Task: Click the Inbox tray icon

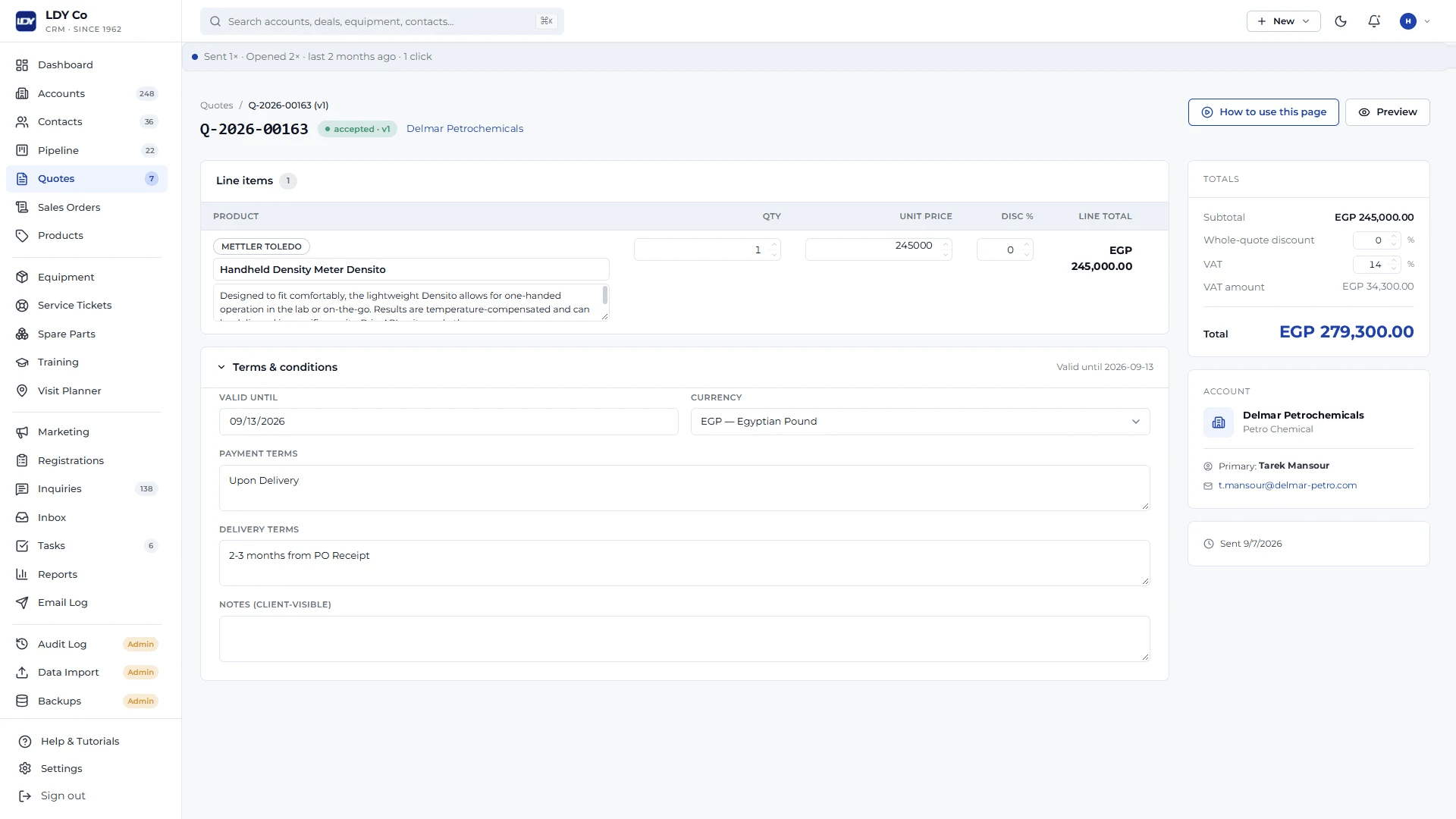Action: (x=22, y=518)
